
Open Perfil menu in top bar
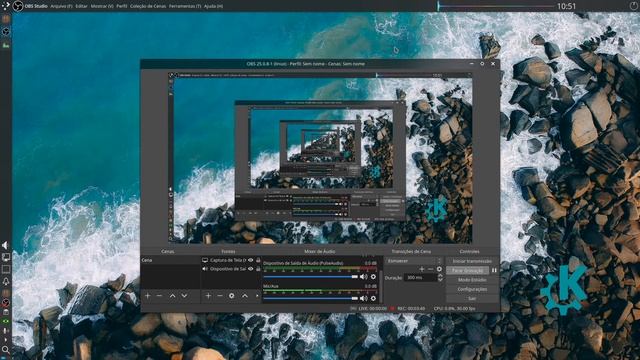click(x=122, y=6)
